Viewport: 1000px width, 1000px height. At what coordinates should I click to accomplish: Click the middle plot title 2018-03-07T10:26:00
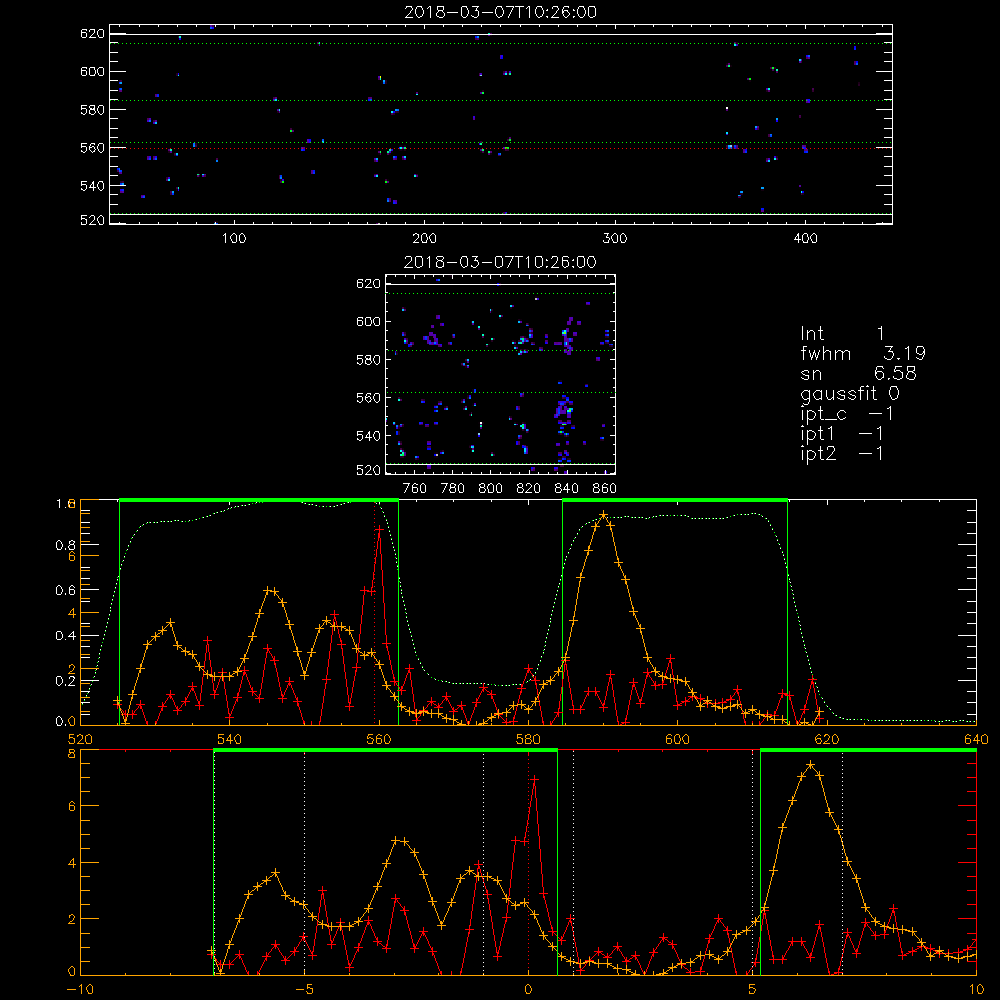(500, 262)
